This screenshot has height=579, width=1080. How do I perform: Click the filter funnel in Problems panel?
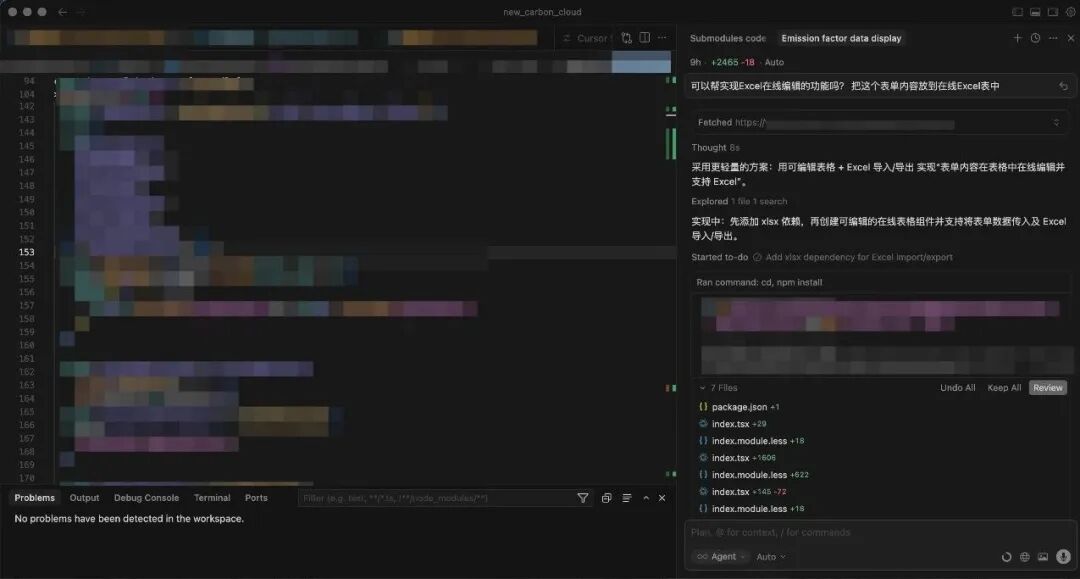point(583,498)
